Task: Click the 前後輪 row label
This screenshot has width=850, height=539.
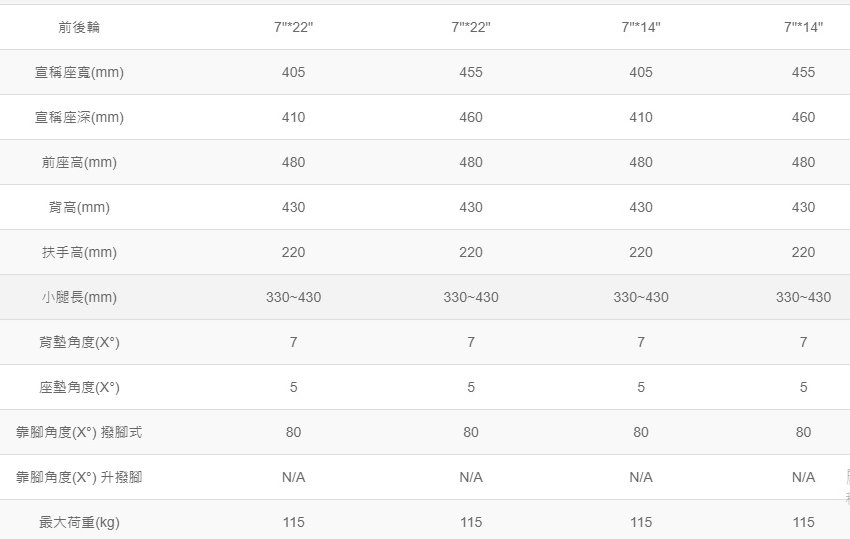Action: point(79,27)
